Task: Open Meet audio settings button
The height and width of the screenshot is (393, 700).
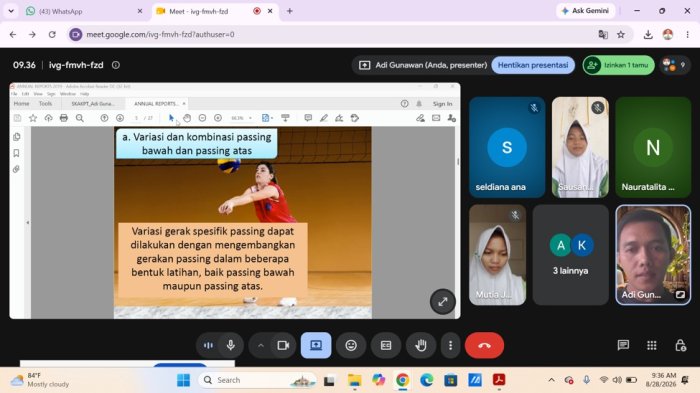Action: (208, 345)
